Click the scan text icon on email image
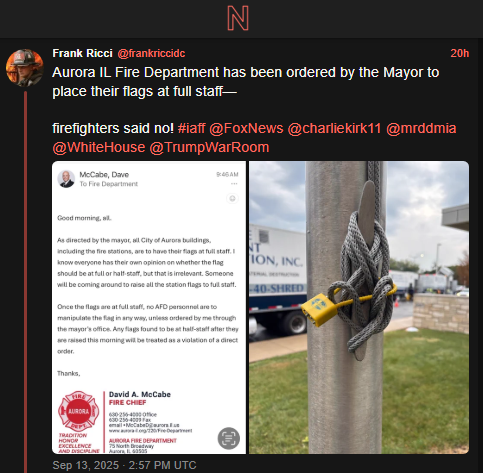483x473 pixels. pyautogui.click(x=229, y=438)
